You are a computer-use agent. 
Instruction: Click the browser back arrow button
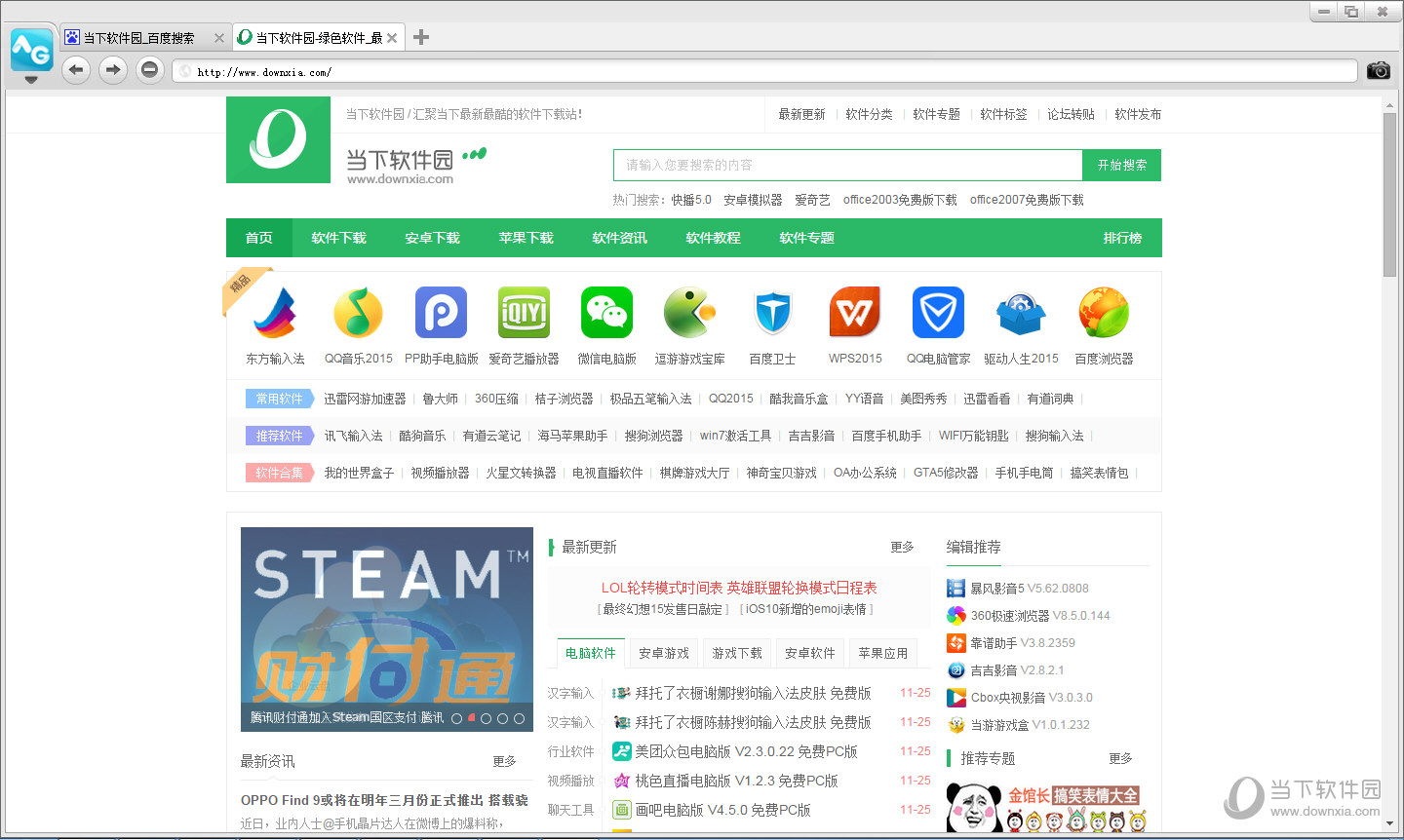76,70
